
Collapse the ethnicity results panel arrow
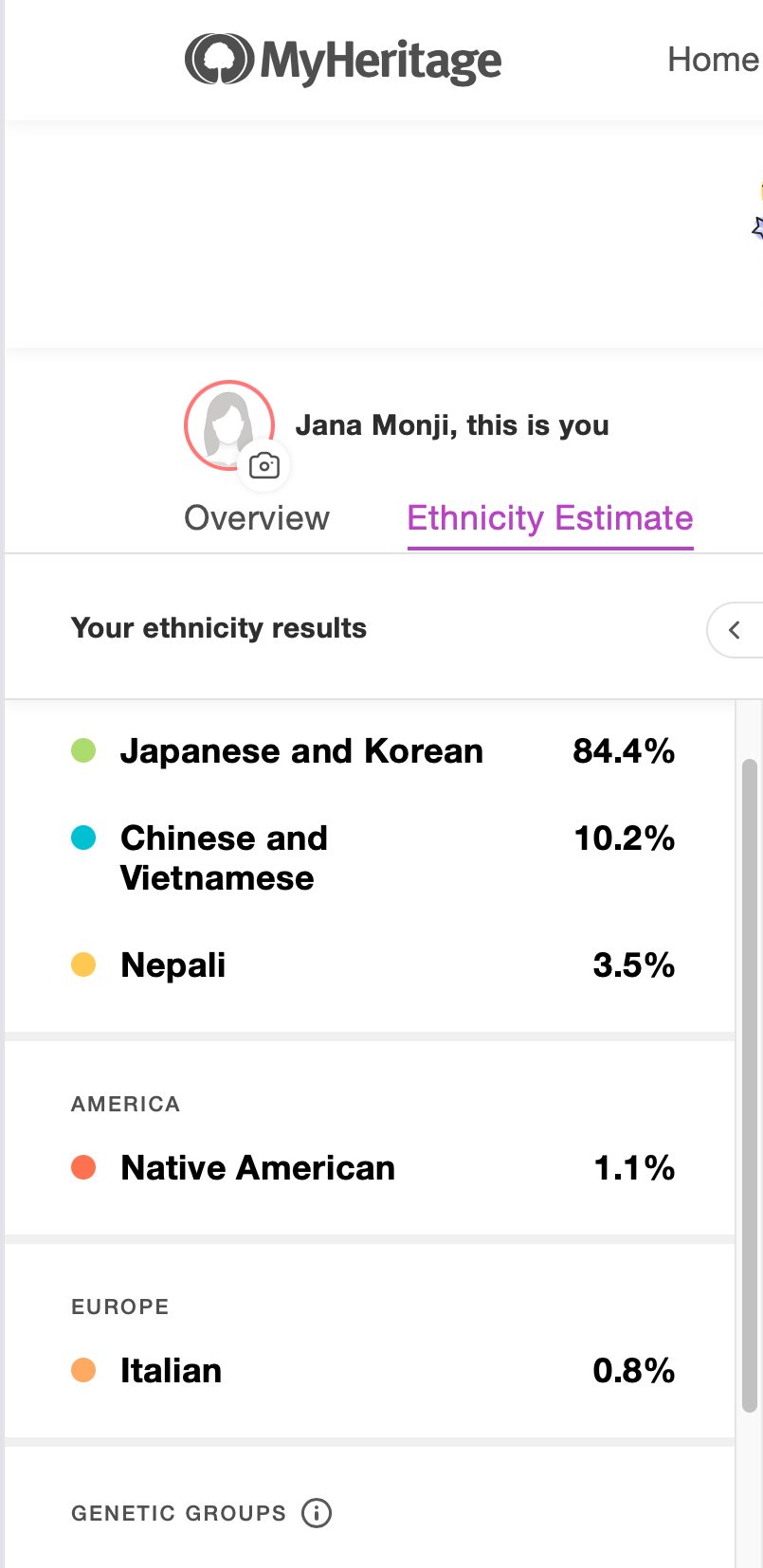click(x=735, y=630)
